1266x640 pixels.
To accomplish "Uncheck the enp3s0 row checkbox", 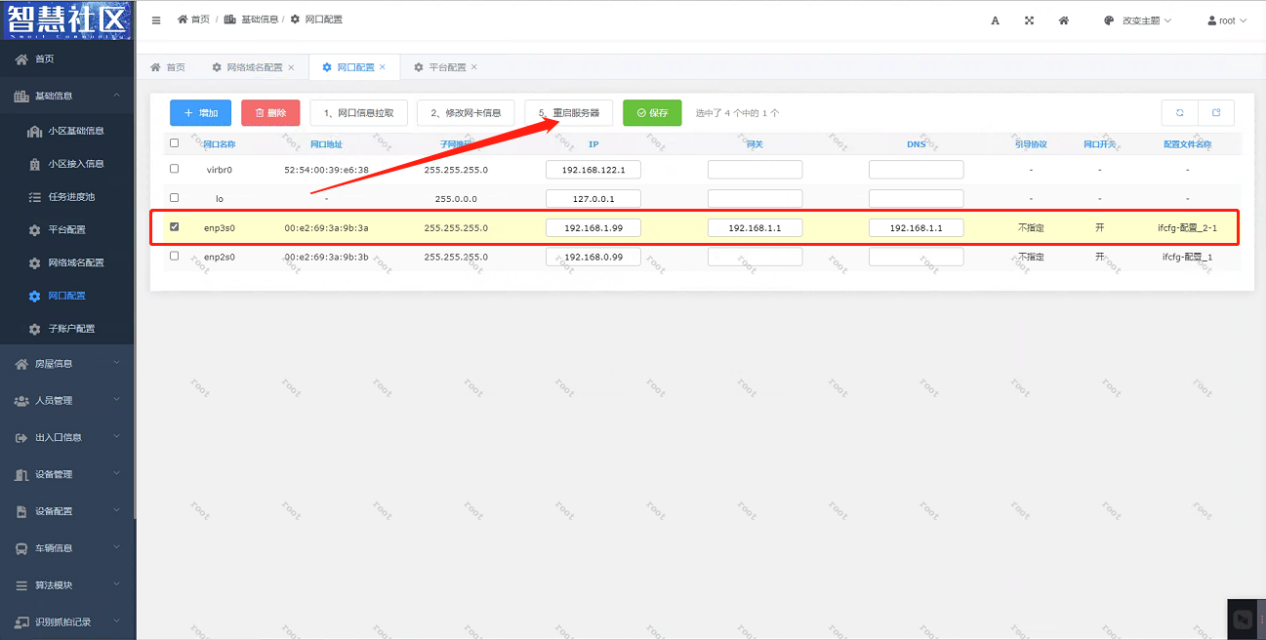I will tap(174, 227).
